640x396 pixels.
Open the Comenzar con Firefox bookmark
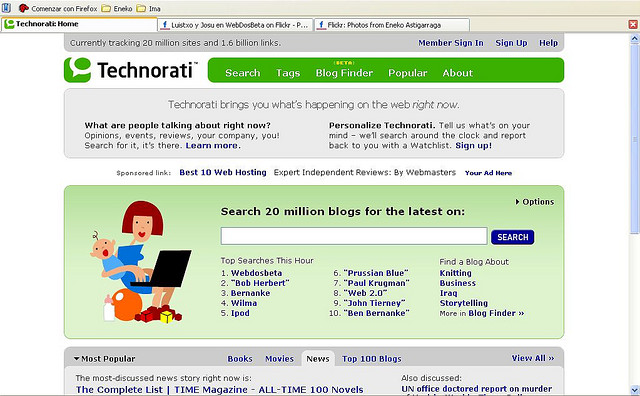tap(58, 8)
